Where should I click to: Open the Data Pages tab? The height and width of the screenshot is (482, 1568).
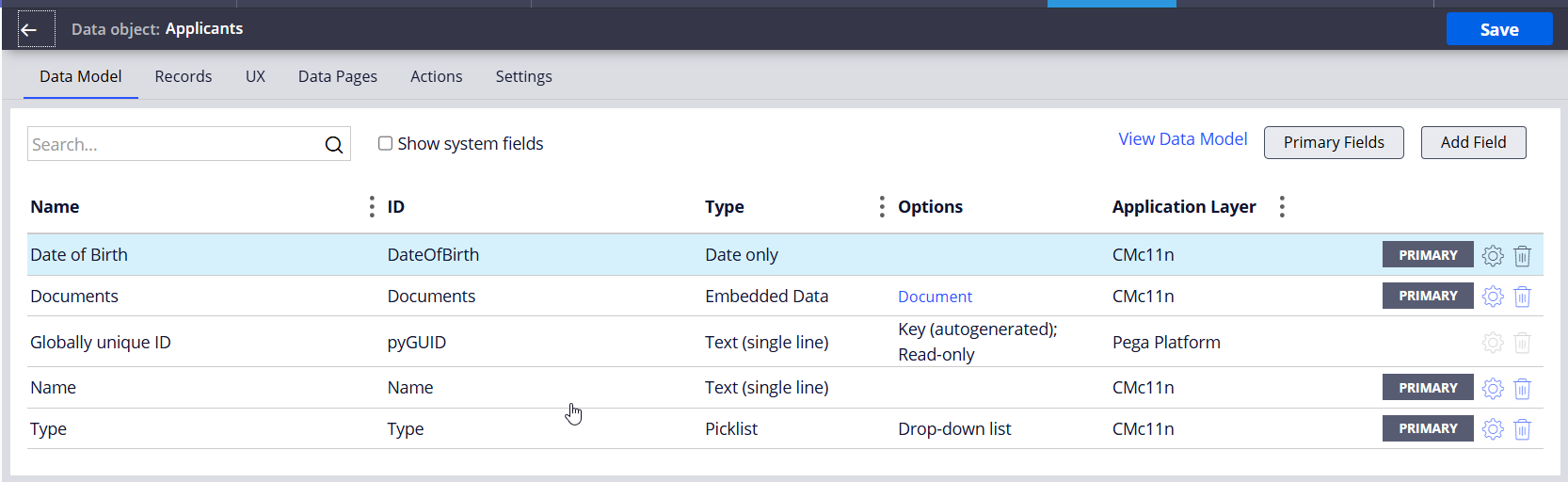point(337,76)
